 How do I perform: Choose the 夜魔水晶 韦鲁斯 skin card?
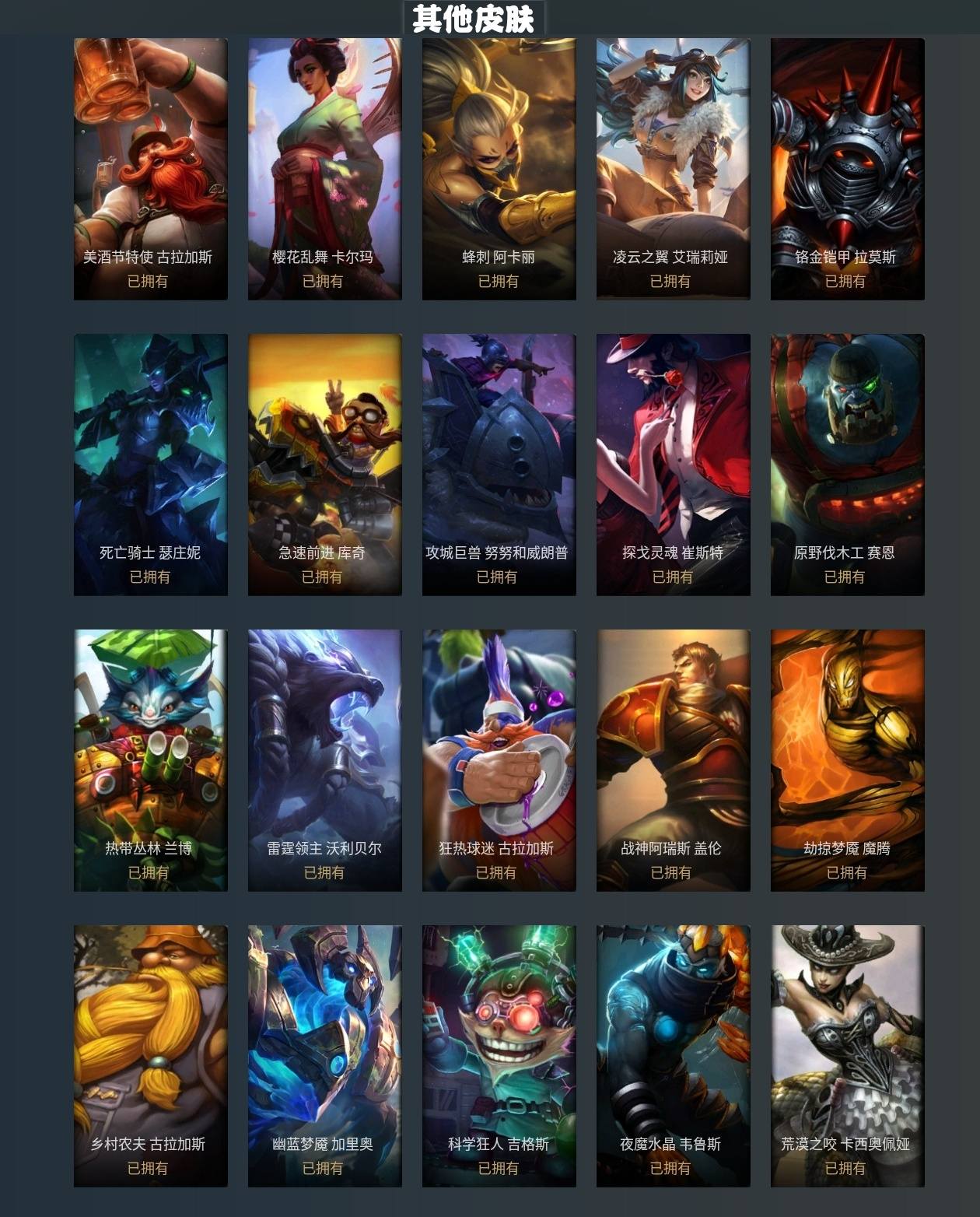pos(674,1056)
